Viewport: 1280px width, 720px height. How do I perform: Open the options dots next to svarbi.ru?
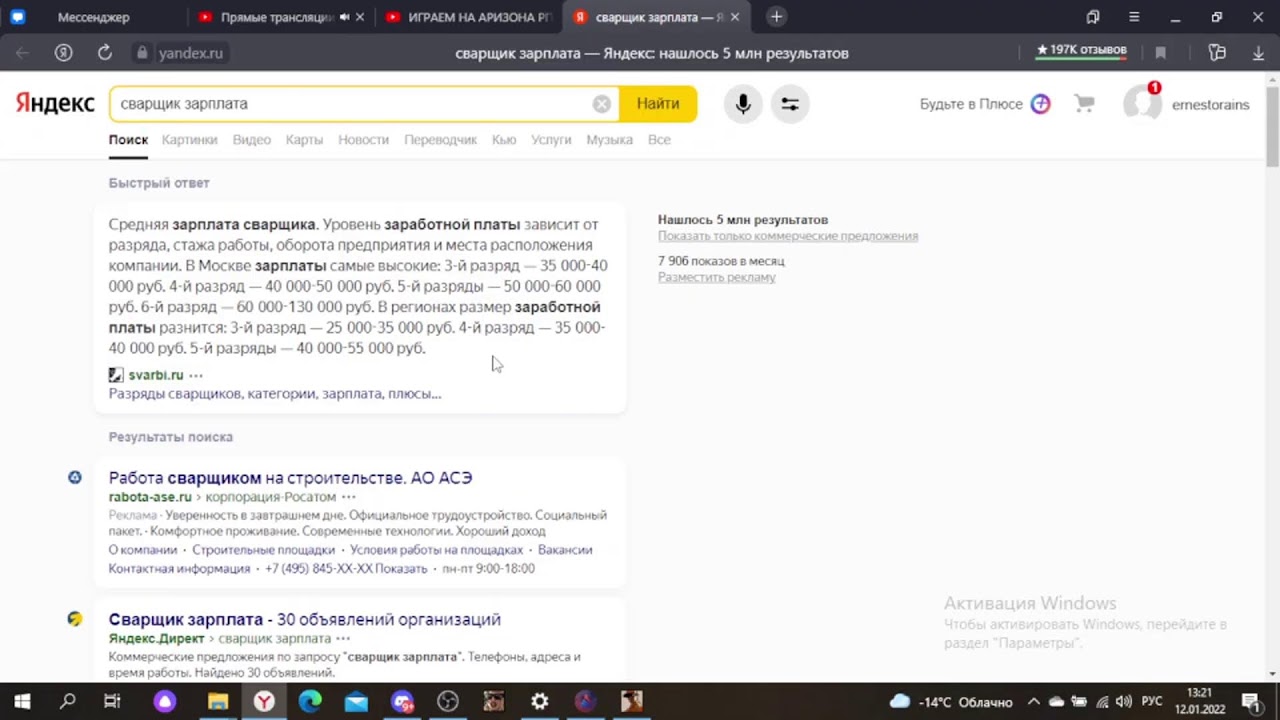196,375
